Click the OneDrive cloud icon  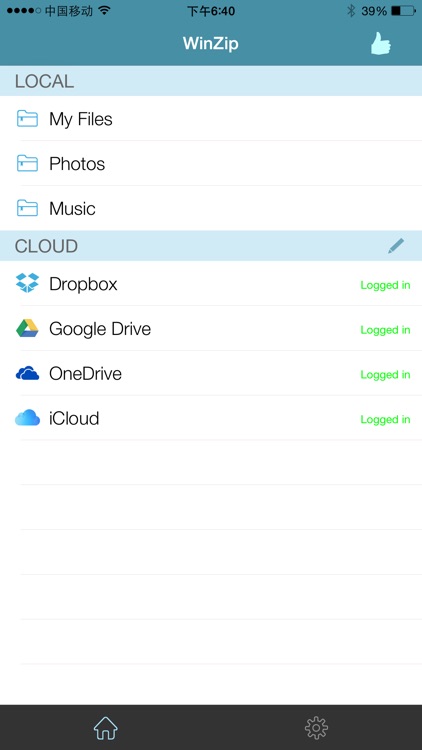(x=27, y=373)
